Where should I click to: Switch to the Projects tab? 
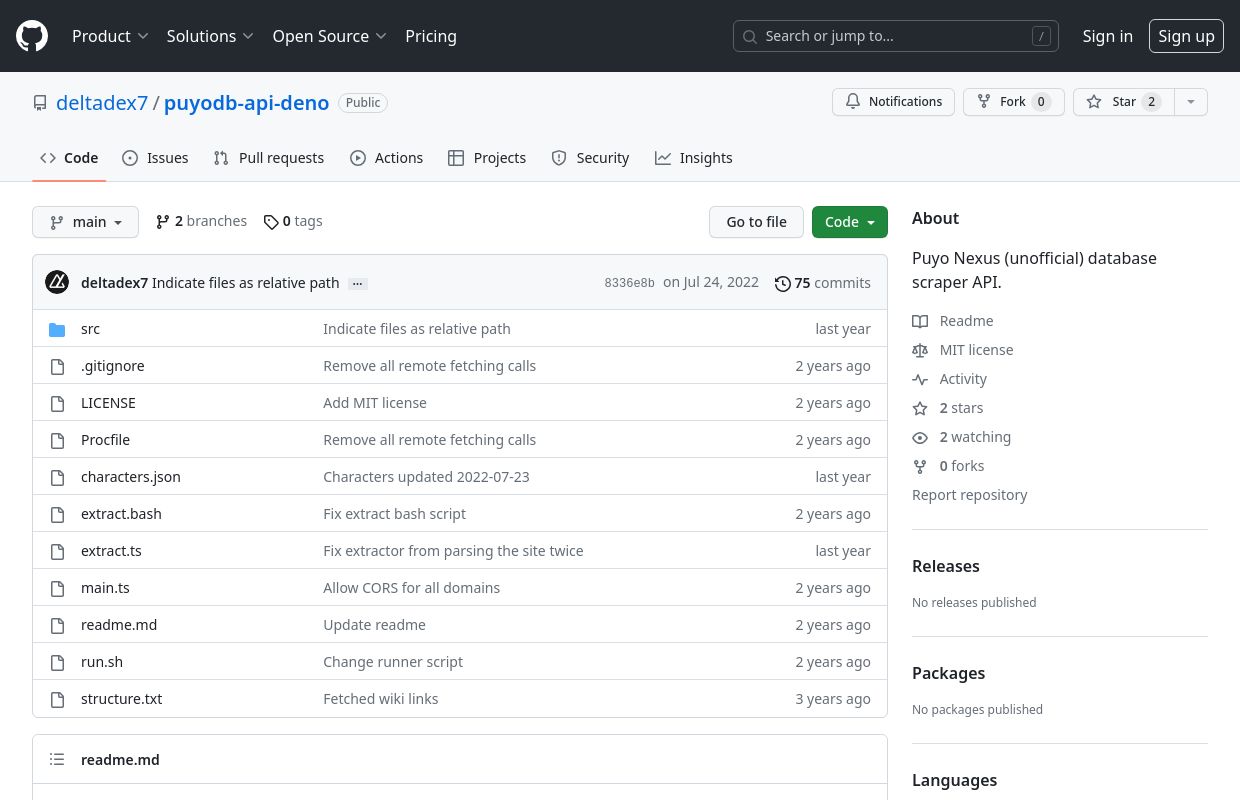pos(487,158)
